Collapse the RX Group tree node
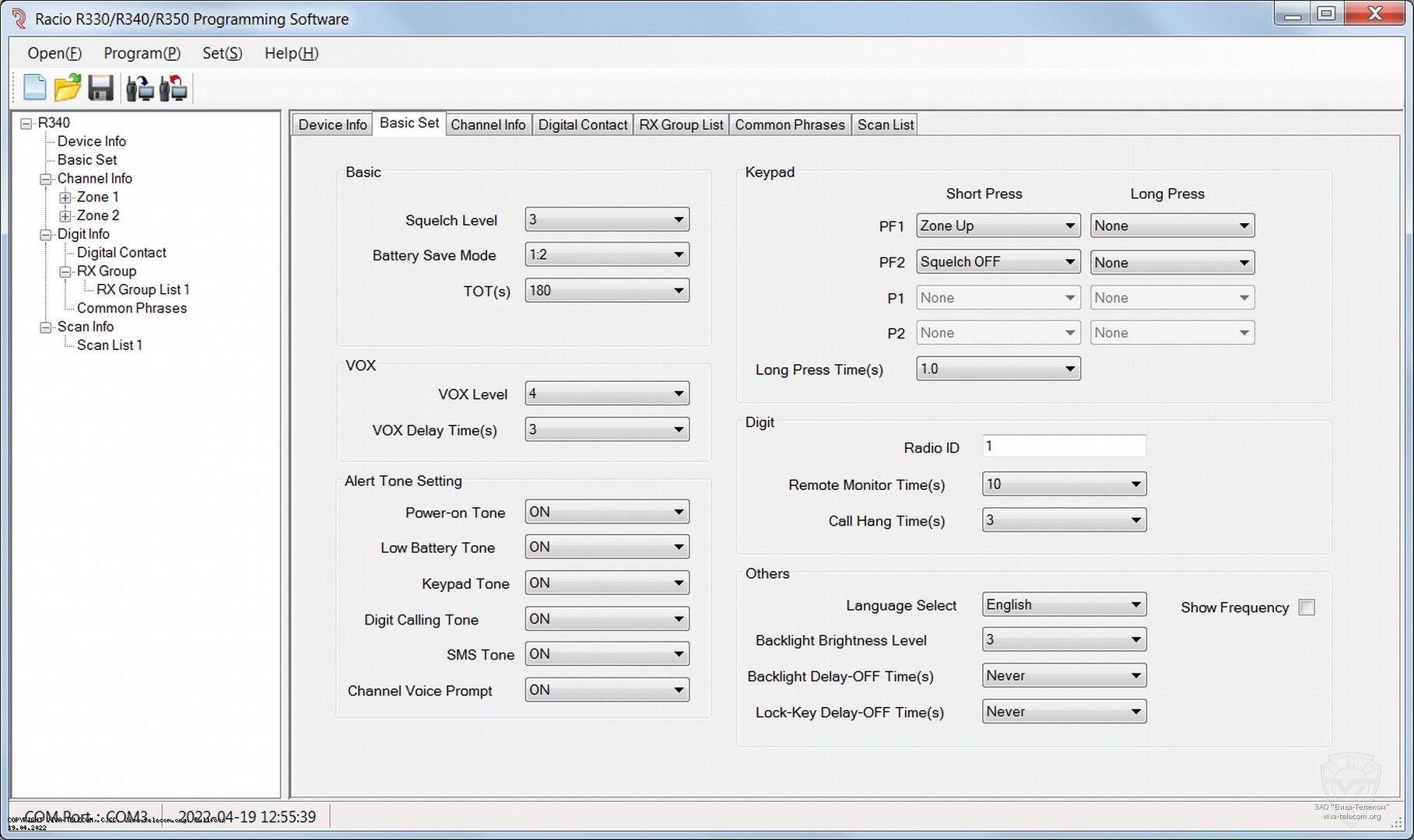Viewport: 1414px width, 840px height. [x=65, y=271]
